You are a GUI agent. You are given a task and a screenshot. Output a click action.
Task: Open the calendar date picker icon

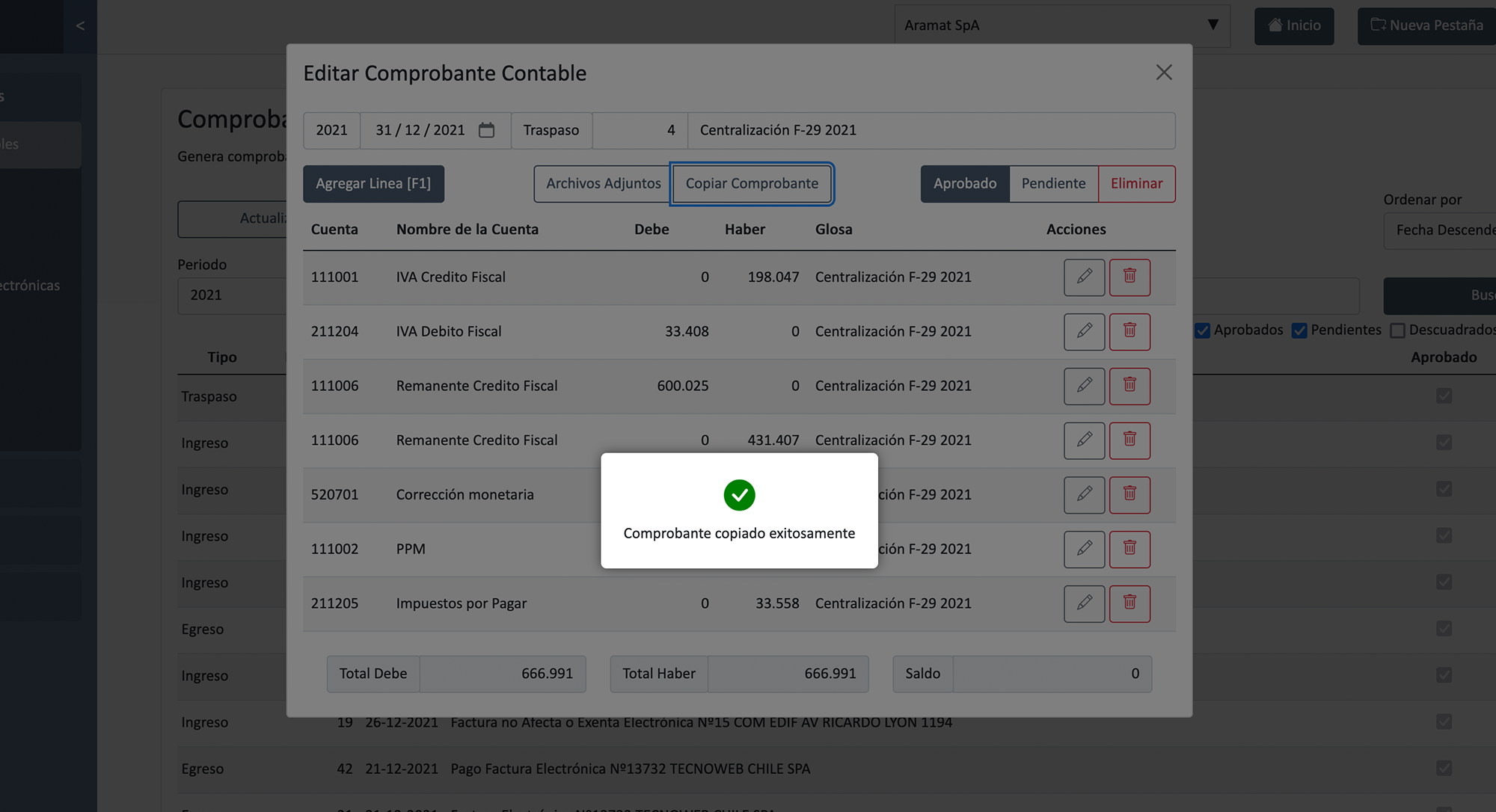pyautogui.click(x=486, y=130)
